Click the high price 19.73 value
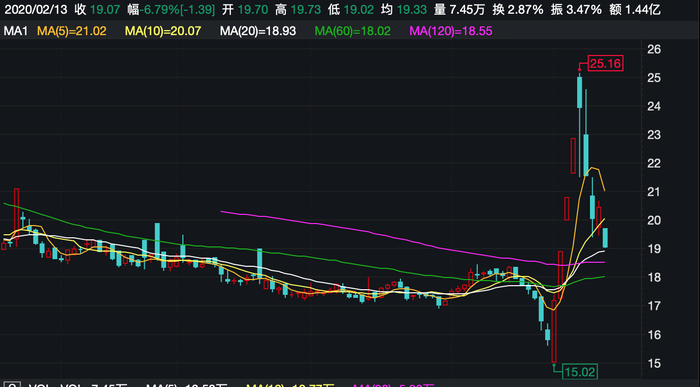The image size is (700, 387). coord(305,9)
